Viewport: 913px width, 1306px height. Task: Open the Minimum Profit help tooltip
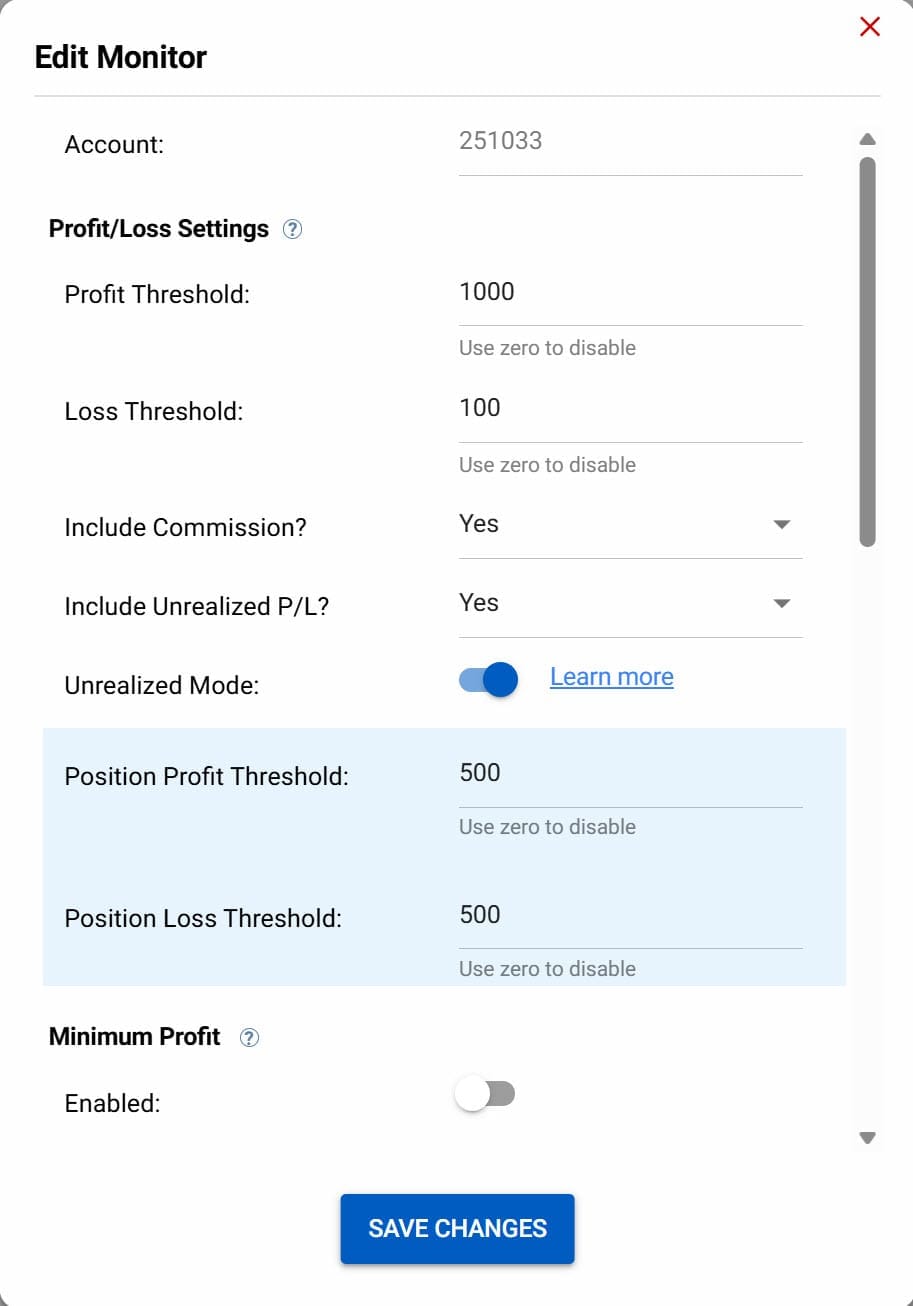coord(249,1037)
